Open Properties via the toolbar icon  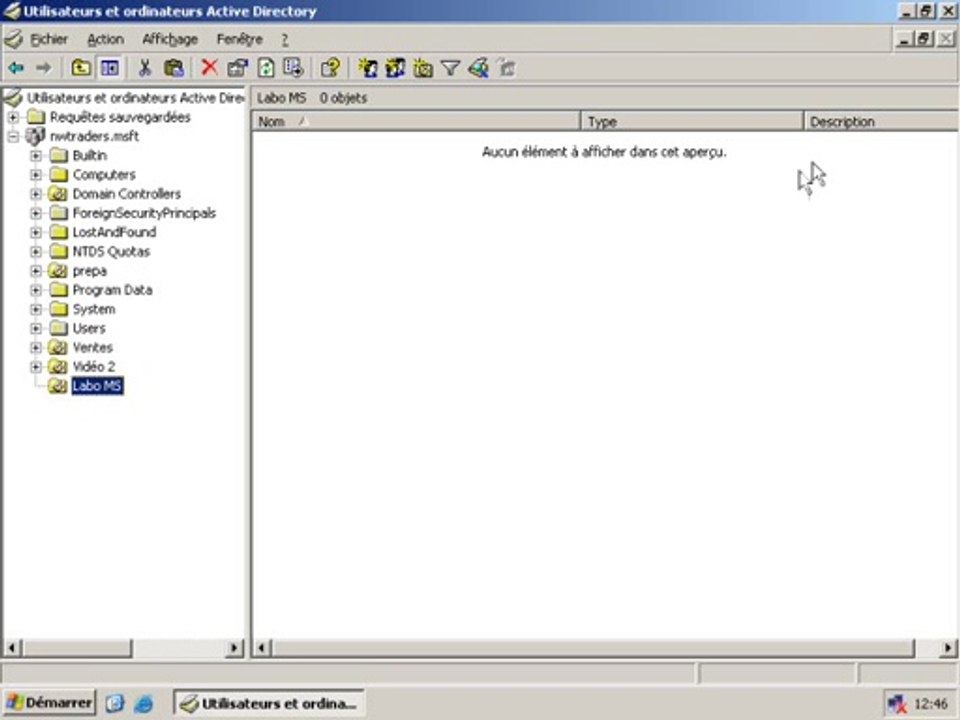238,68
